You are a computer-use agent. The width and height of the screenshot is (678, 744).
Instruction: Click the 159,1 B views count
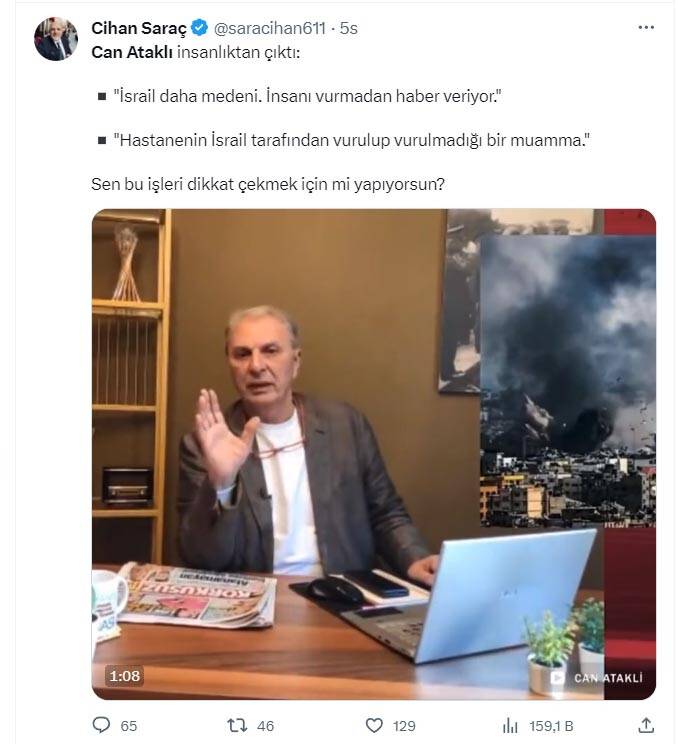[x=551, y=726]
